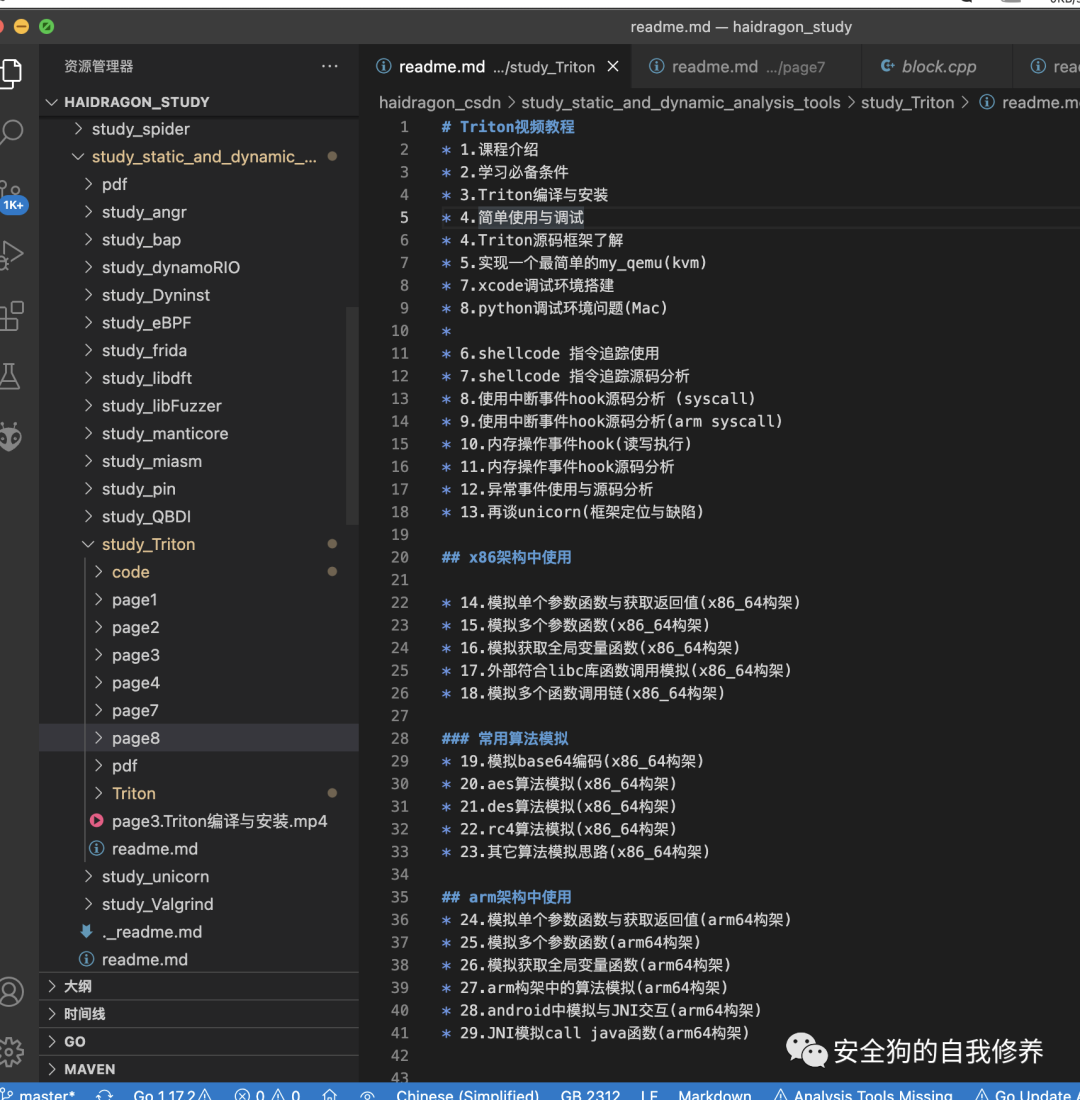Select the readme.md study_Triton tab
Screen dimensions: 1080x1100
[x=495, y=67]
